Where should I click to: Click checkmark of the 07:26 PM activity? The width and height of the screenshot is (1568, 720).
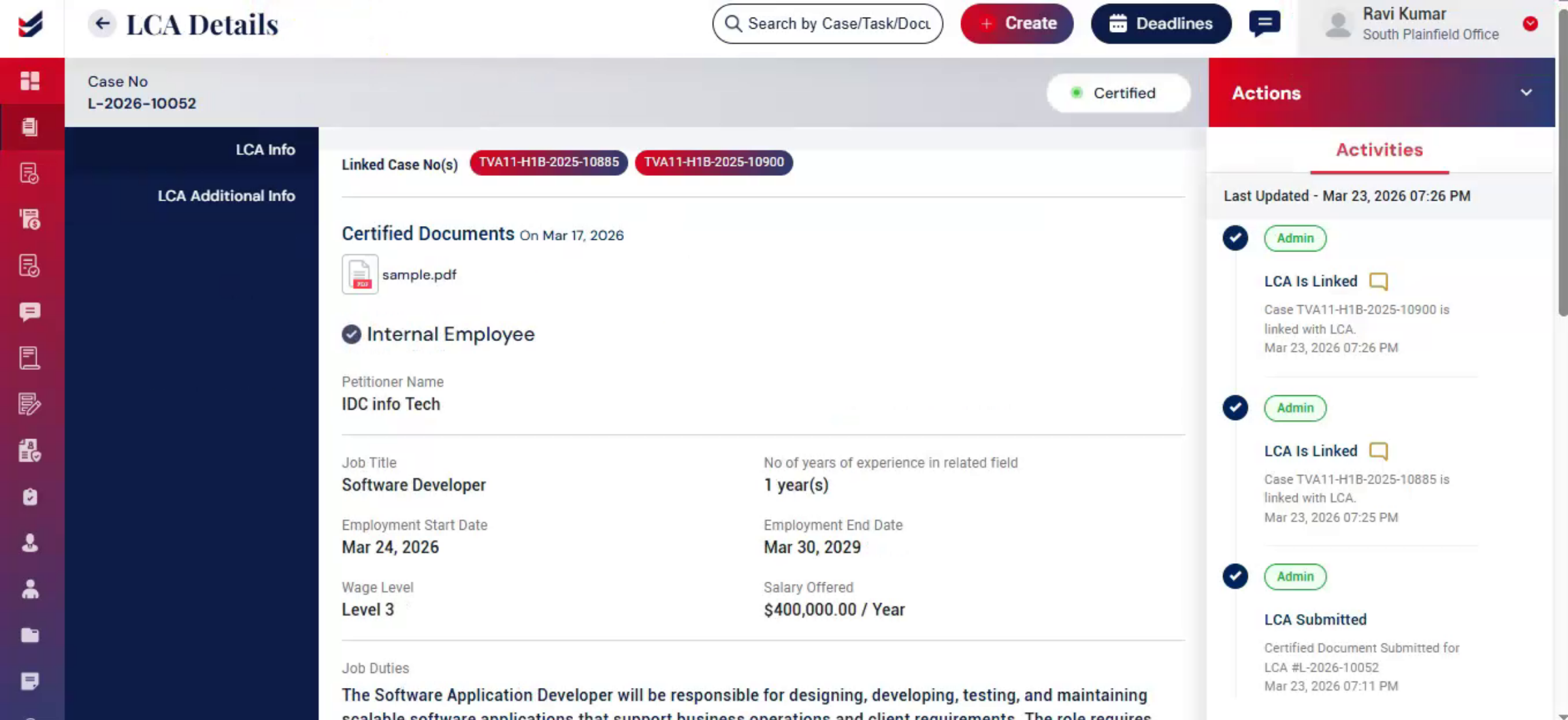pos(1235,238)
